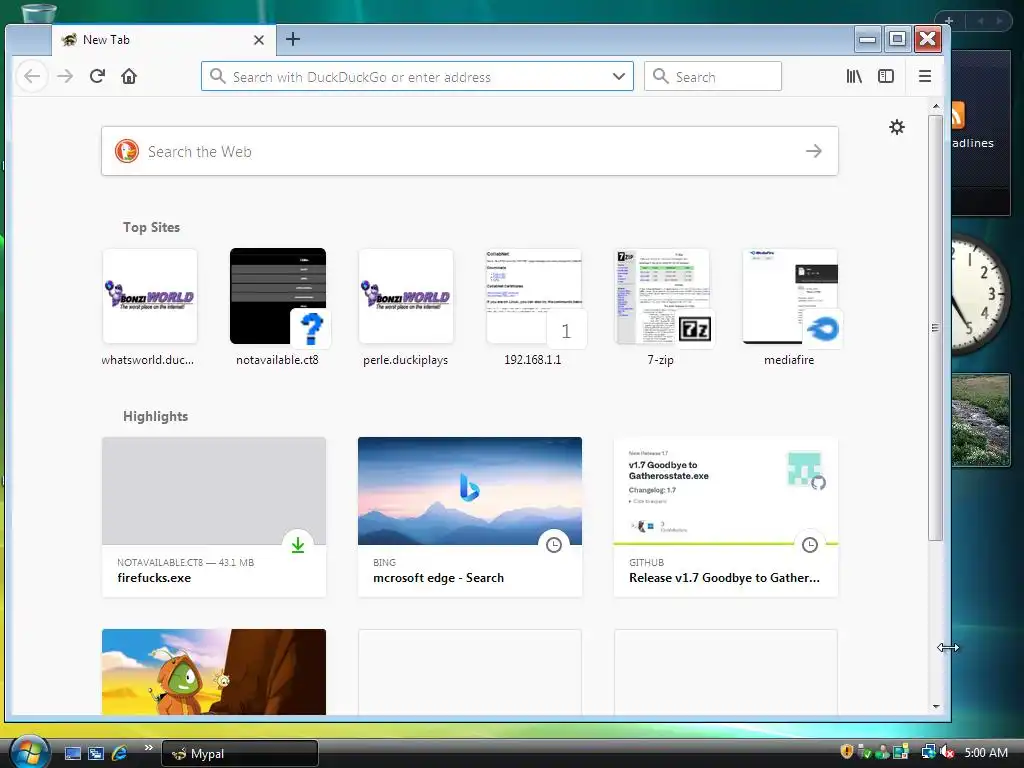Click the history clock icon on GitHub card
The width and height of the screenshot is (1024, 768).
810,545
